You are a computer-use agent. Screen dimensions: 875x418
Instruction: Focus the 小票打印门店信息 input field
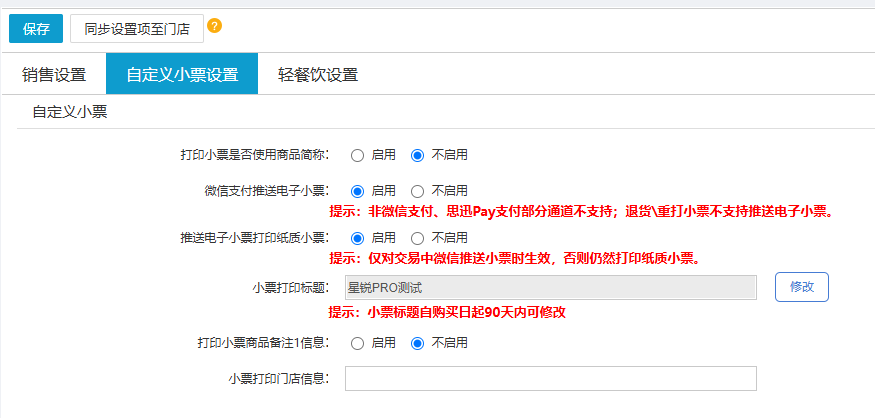tap(551, 378)
